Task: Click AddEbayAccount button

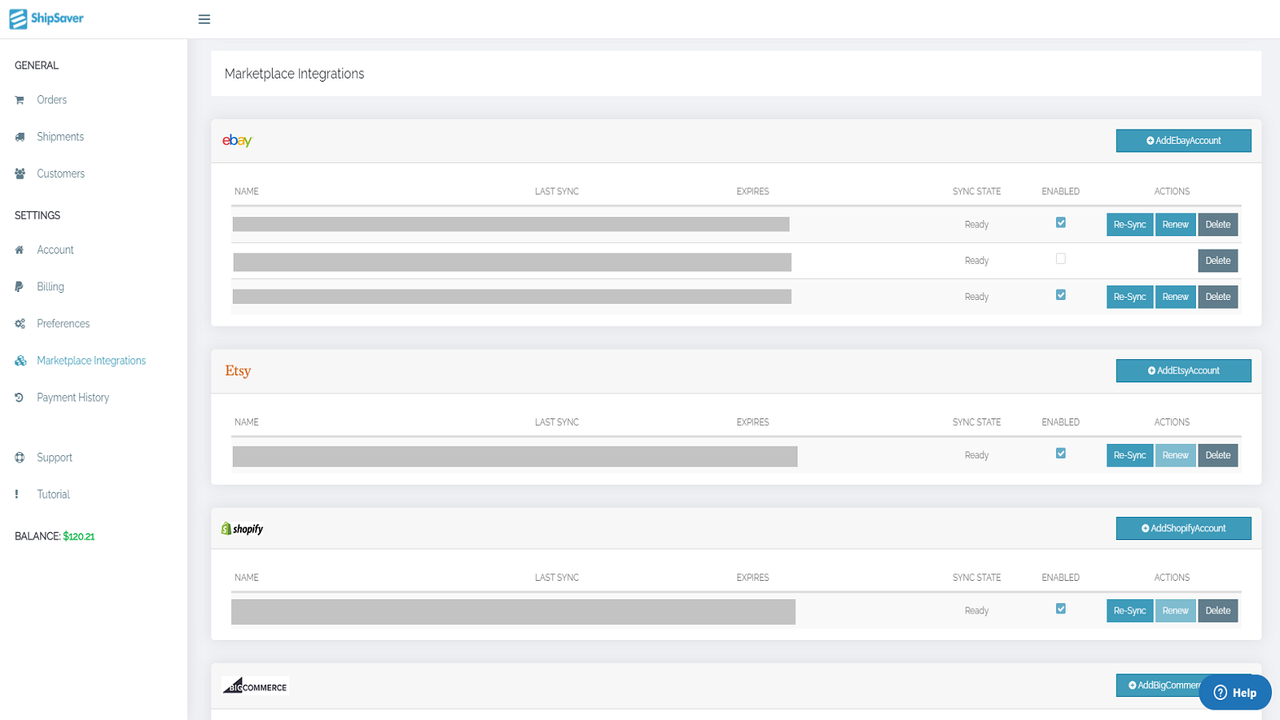Action: coord(1183,141)
